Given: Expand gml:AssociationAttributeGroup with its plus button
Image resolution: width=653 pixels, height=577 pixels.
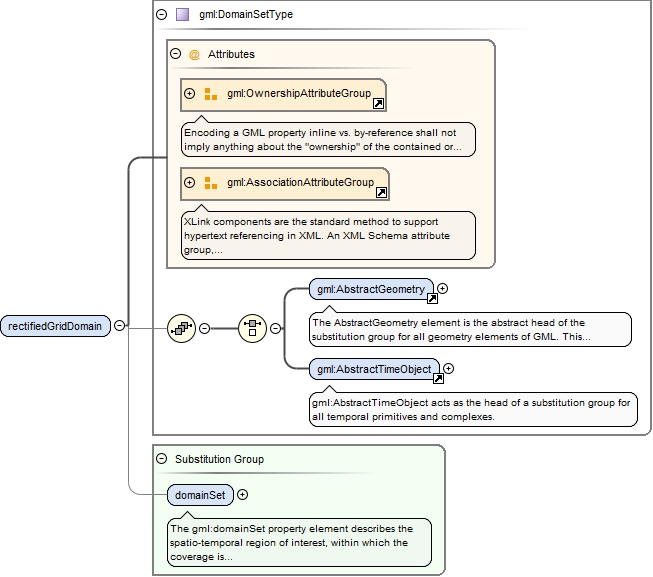Looking at the screenshot, I should 189,183.
